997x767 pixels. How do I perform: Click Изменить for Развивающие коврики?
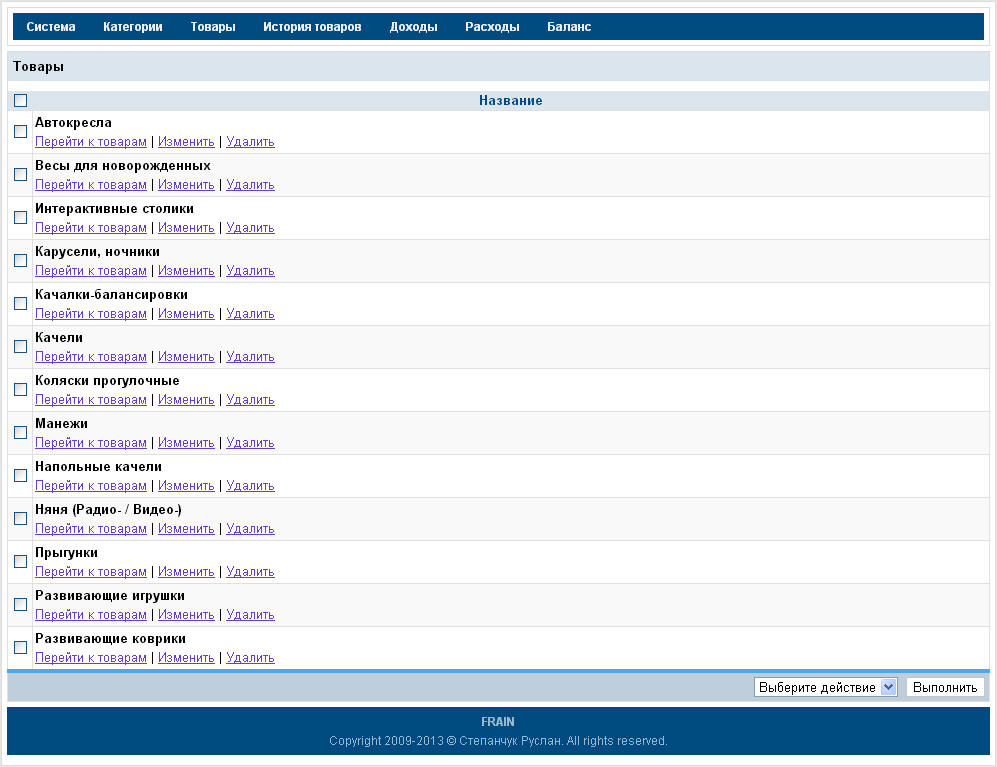[x=186, y=658]
